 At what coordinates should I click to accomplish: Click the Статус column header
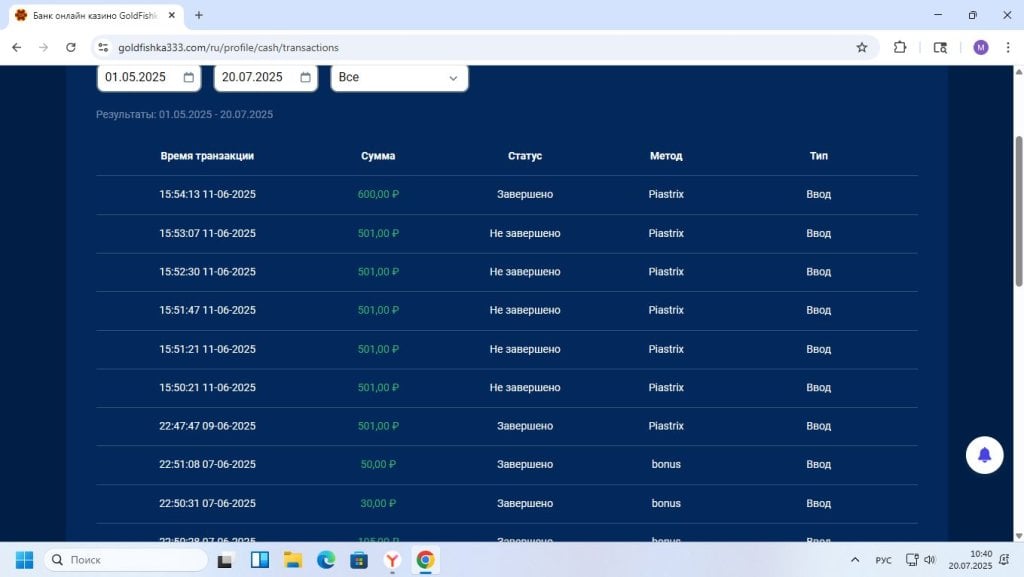pyautogui.click(x=525, y=156)
